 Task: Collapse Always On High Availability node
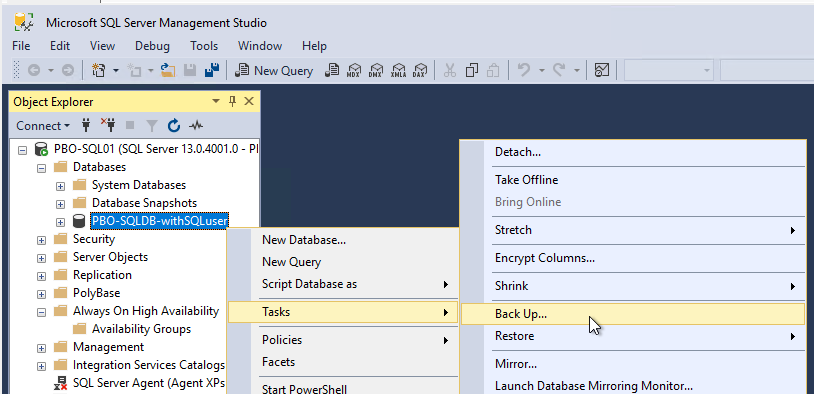pos(42,312)
